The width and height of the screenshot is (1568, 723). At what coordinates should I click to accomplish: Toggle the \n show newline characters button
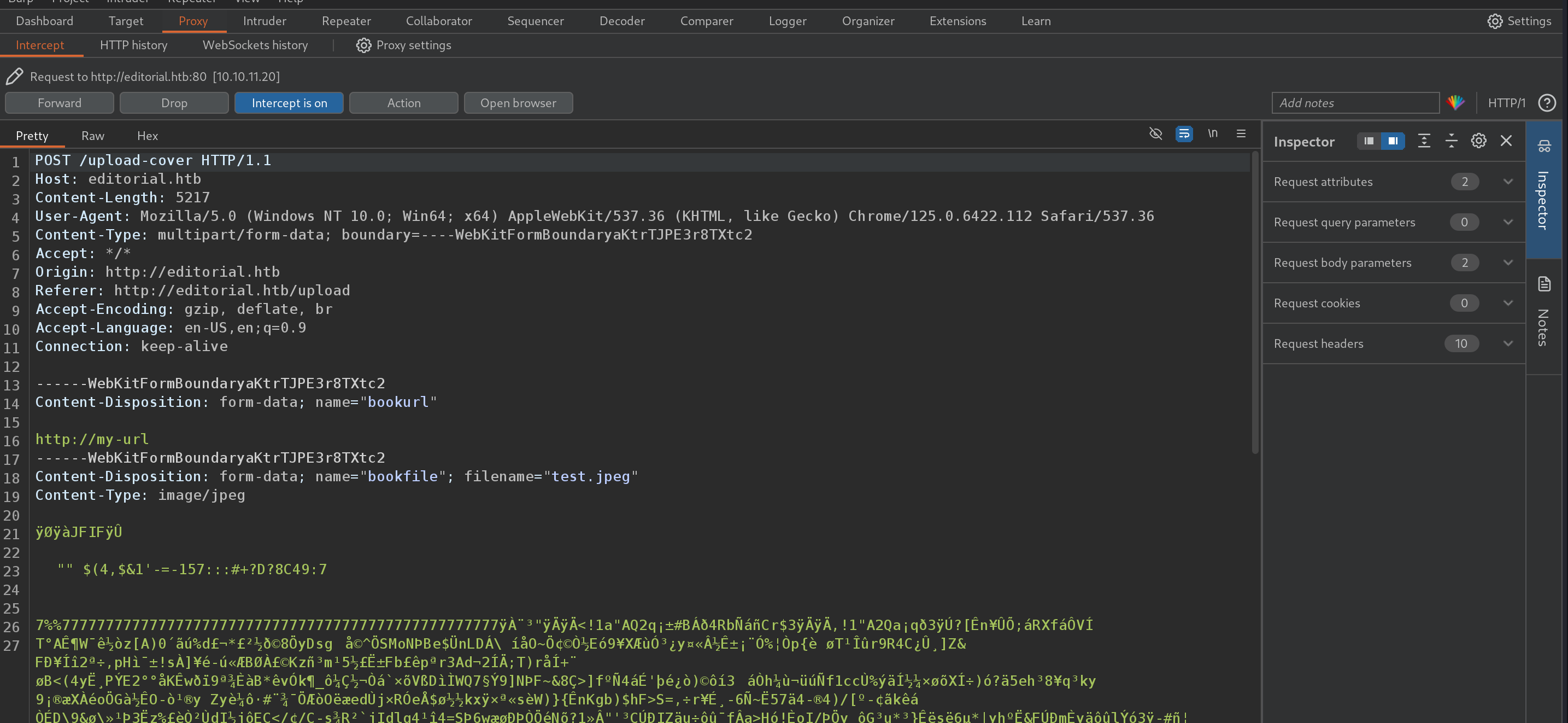[x=1213, y=133]
